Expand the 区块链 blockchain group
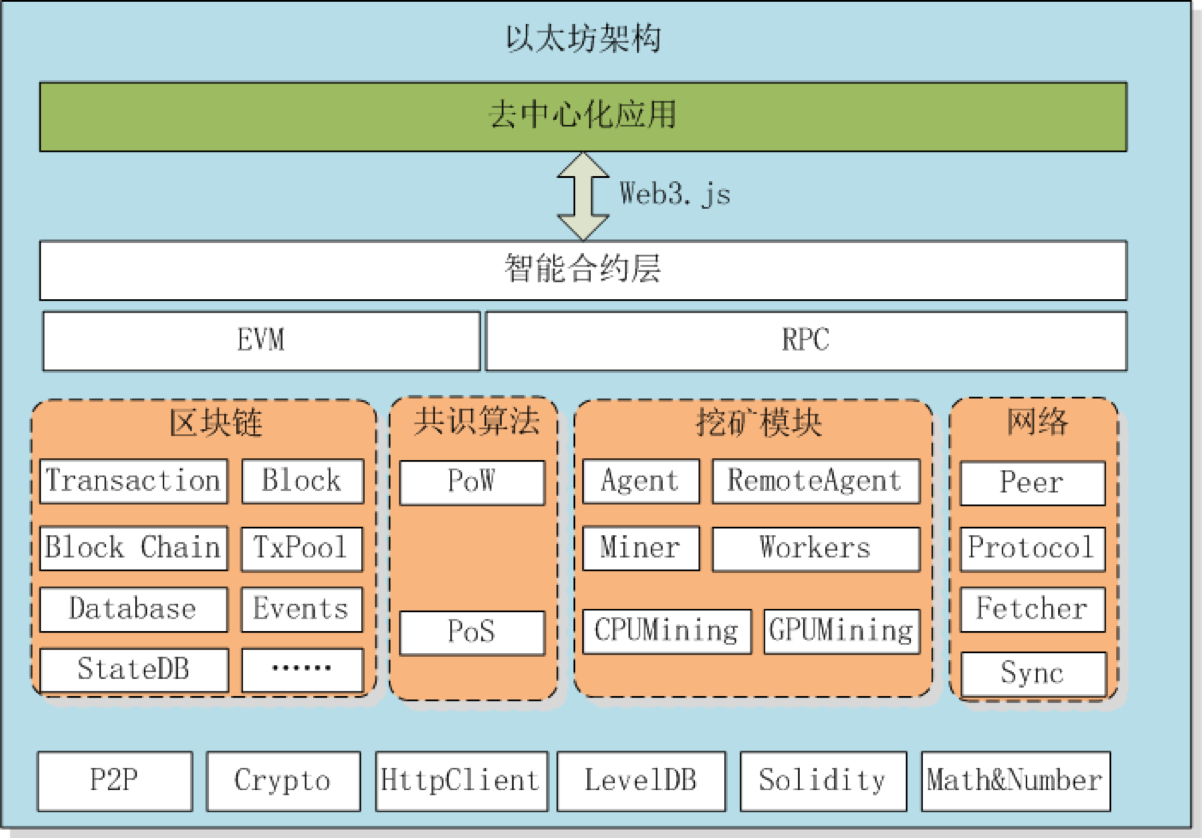1202x838 pixels. (200, 424)
